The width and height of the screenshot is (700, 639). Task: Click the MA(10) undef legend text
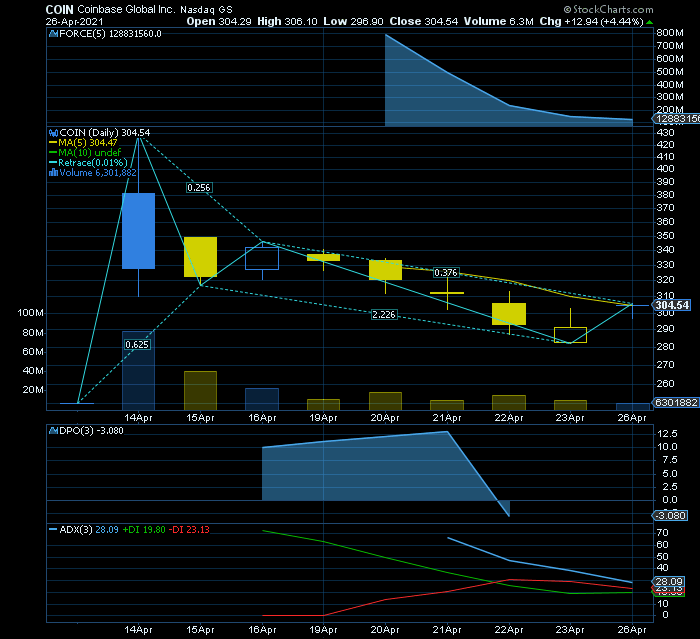click(x=90, y=153)
